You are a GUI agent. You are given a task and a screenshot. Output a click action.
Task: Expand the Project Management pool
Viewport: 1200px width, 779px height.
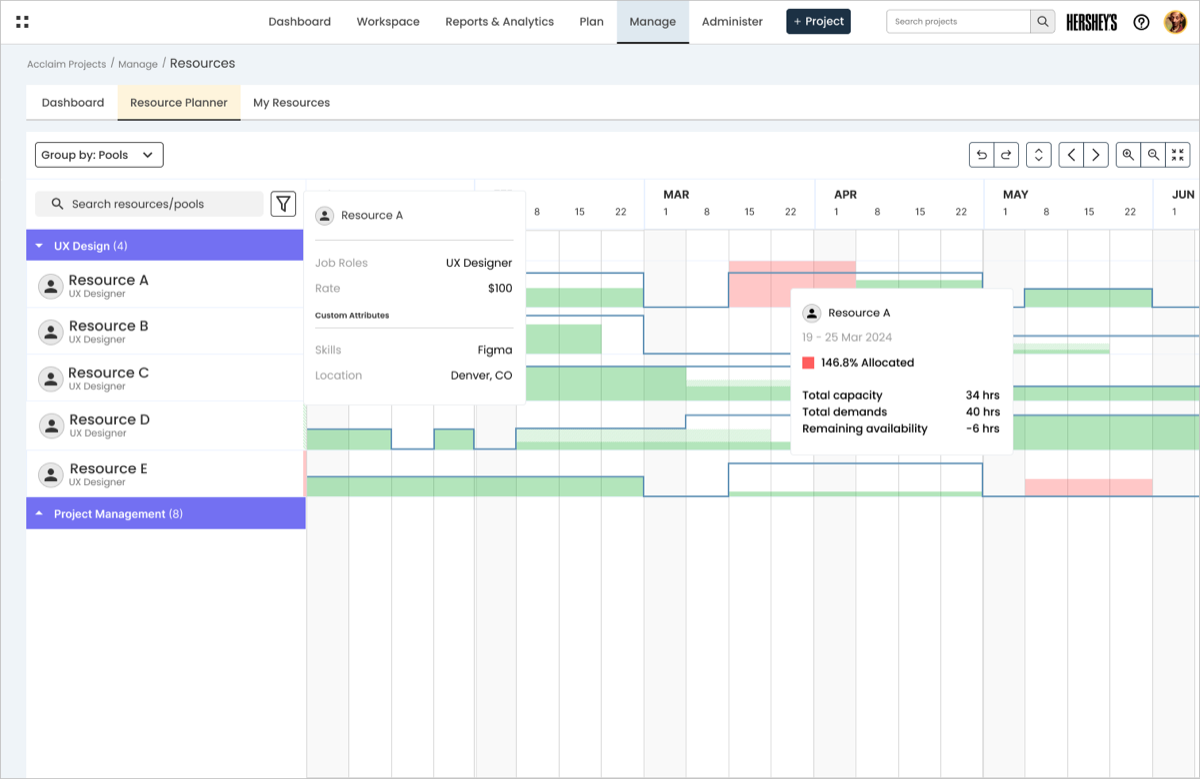39,514
